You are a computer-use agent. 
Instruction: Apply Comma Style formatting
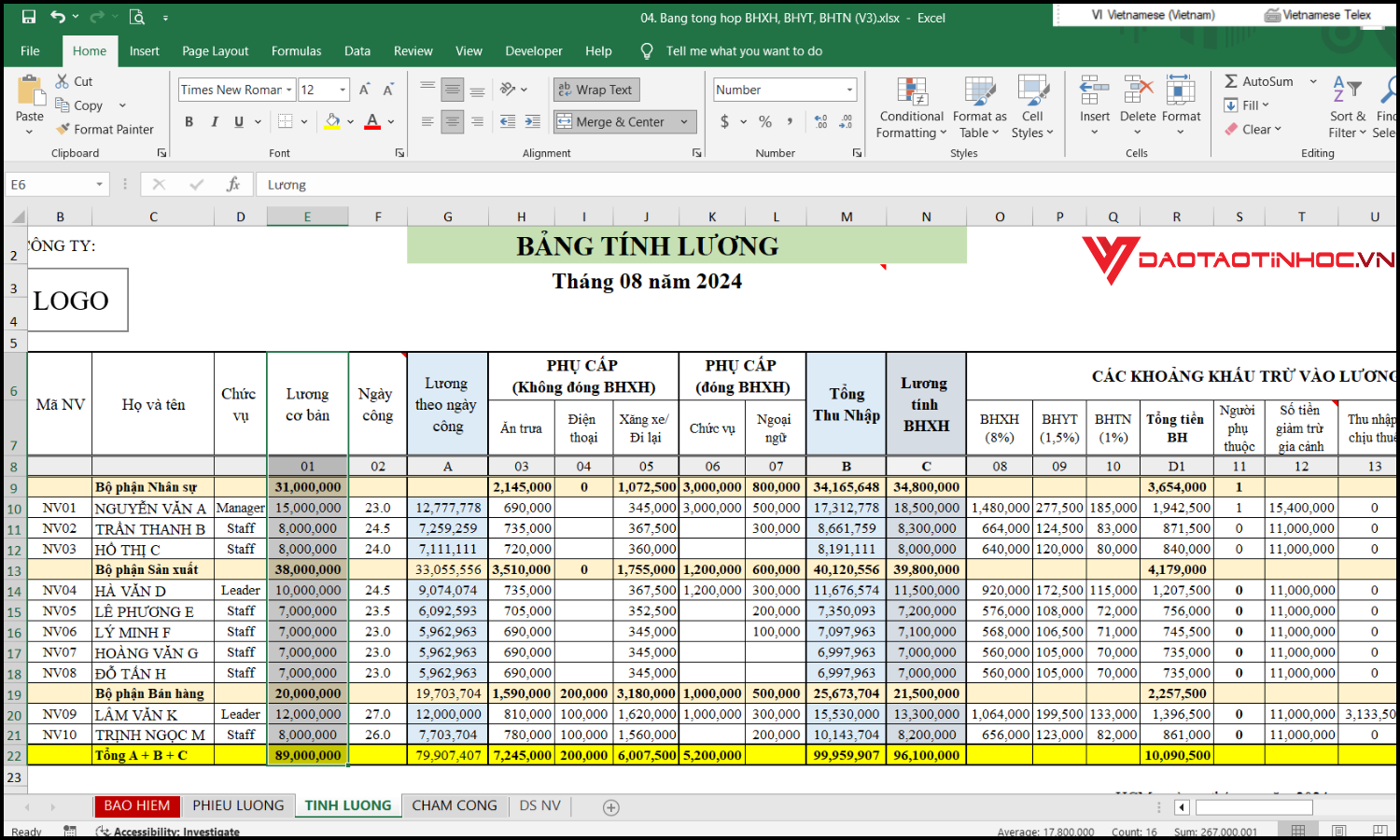[x=791, y=121]
